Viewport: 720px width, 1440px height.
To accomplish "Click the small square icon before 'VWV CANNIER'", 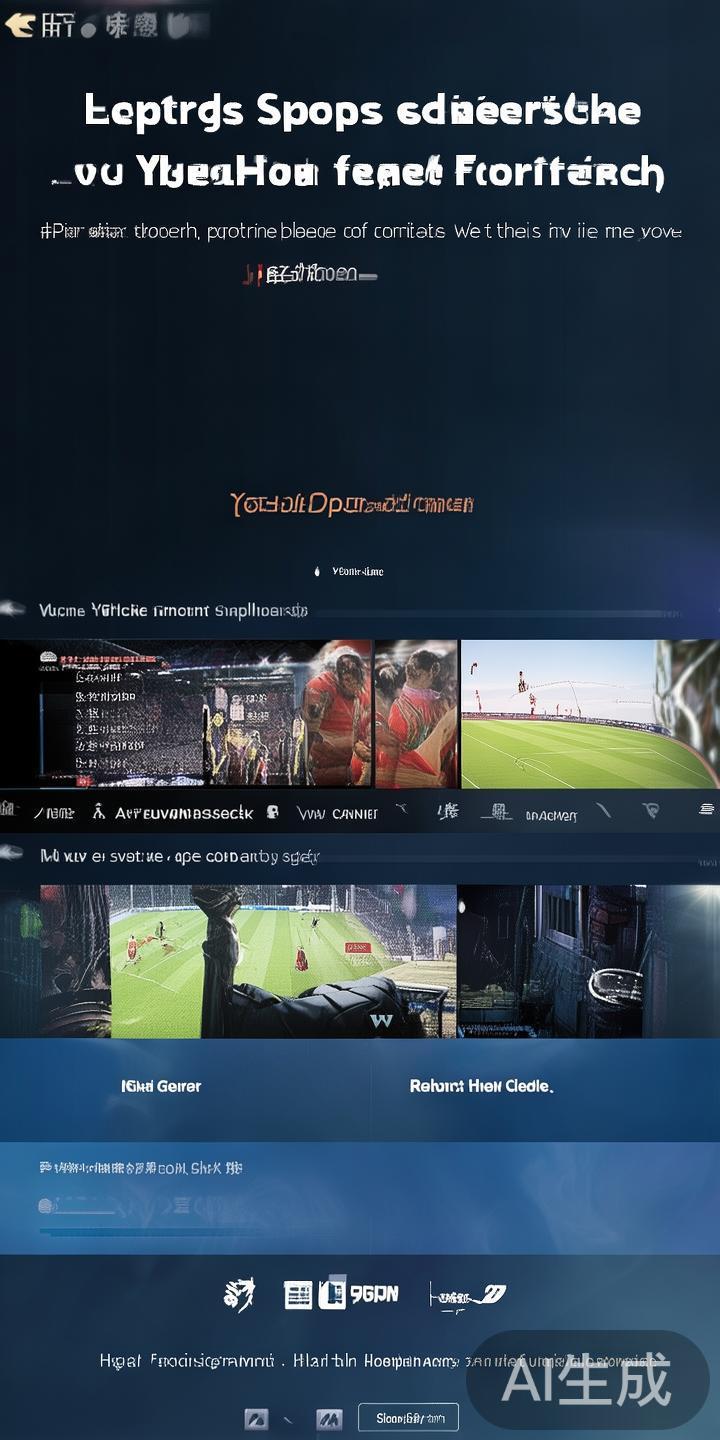I will [x=273, y=813].
